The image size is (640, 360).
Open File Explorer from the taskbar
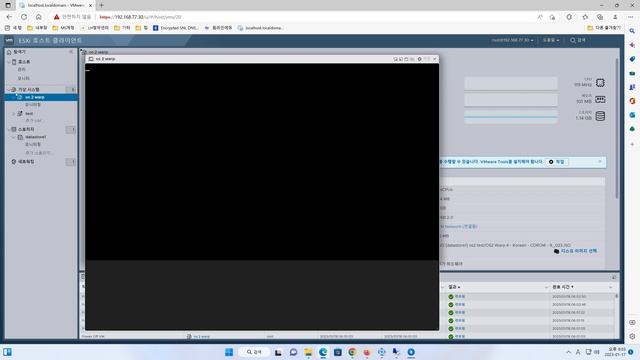pyautogui.click(x=308, y=352)
